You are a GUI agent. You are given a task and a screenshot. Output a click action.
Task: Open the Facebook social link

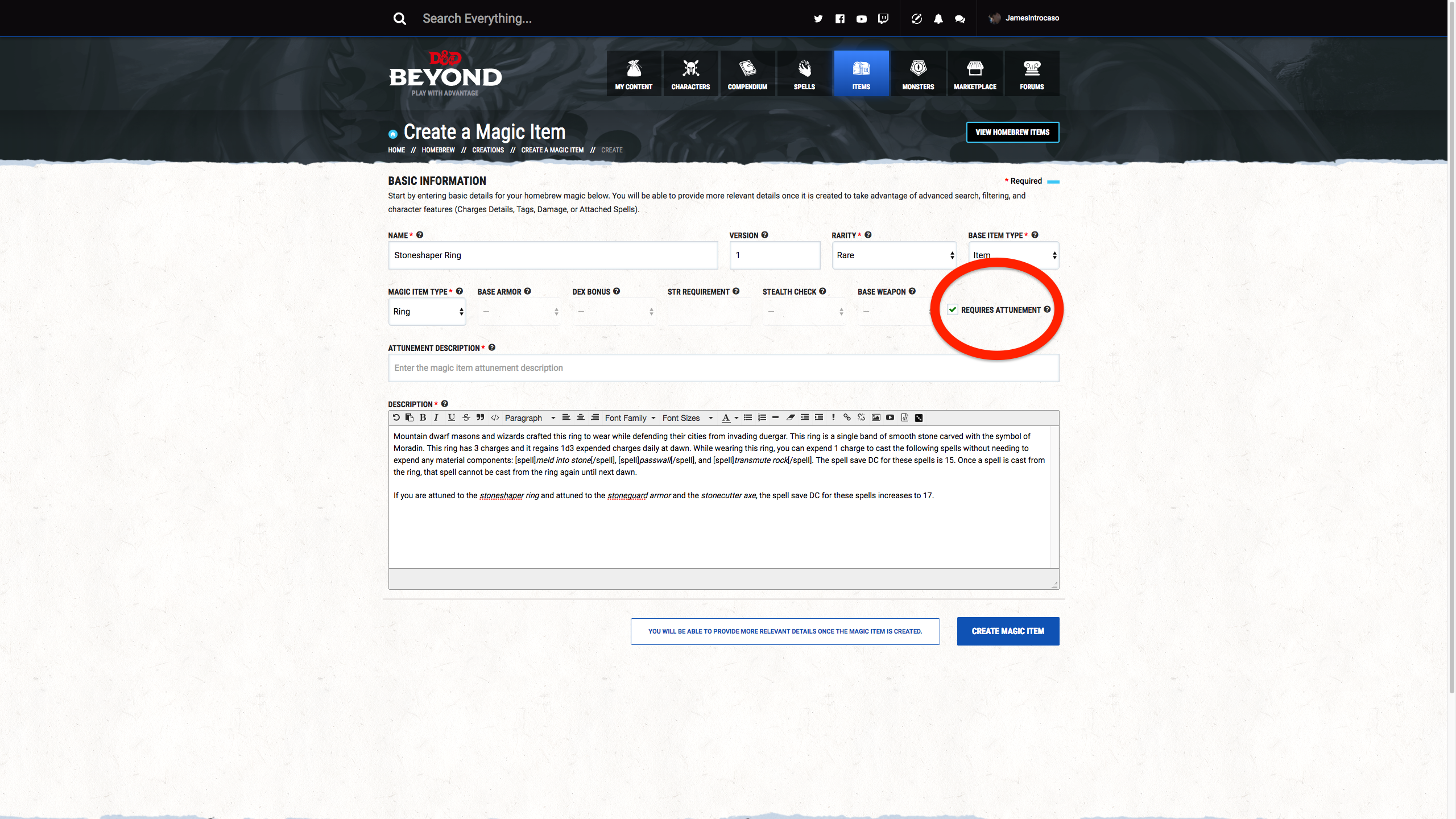pyautogui.click(x=840, y=19)
